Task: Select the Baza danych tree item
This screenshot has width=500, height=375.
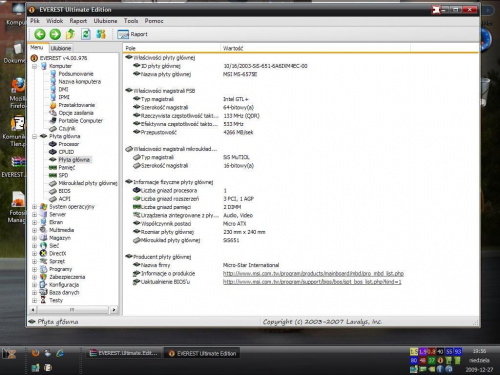Action: tap(64, 293)
